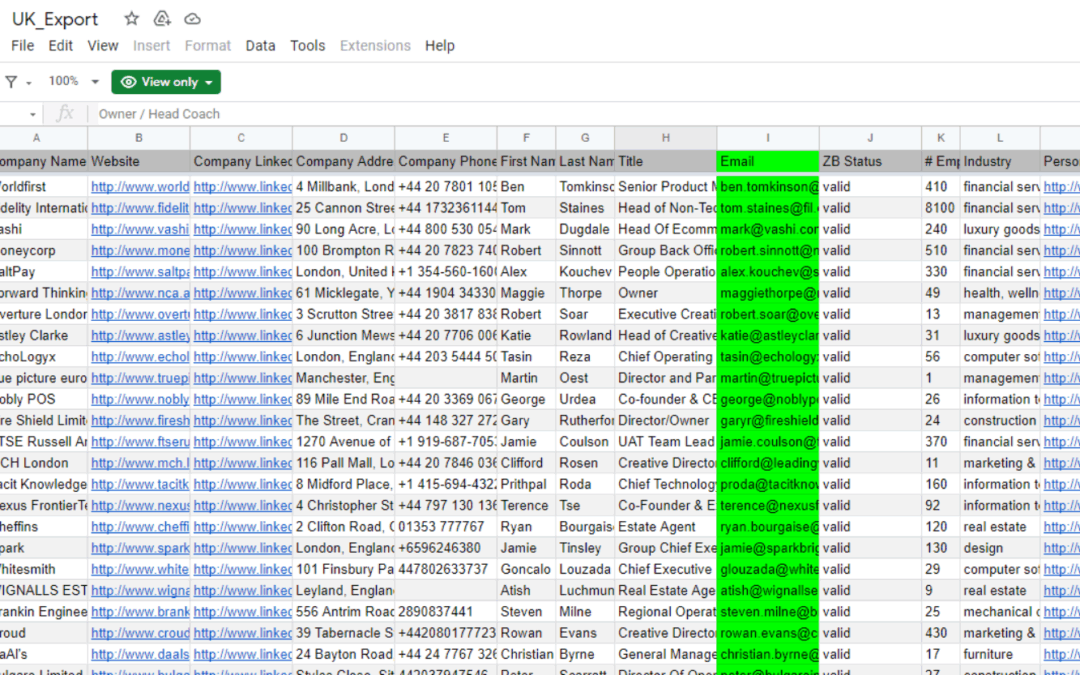Select the phone cell 447802633737
Screen dimensions: 1080x675
tap(446, 570)
